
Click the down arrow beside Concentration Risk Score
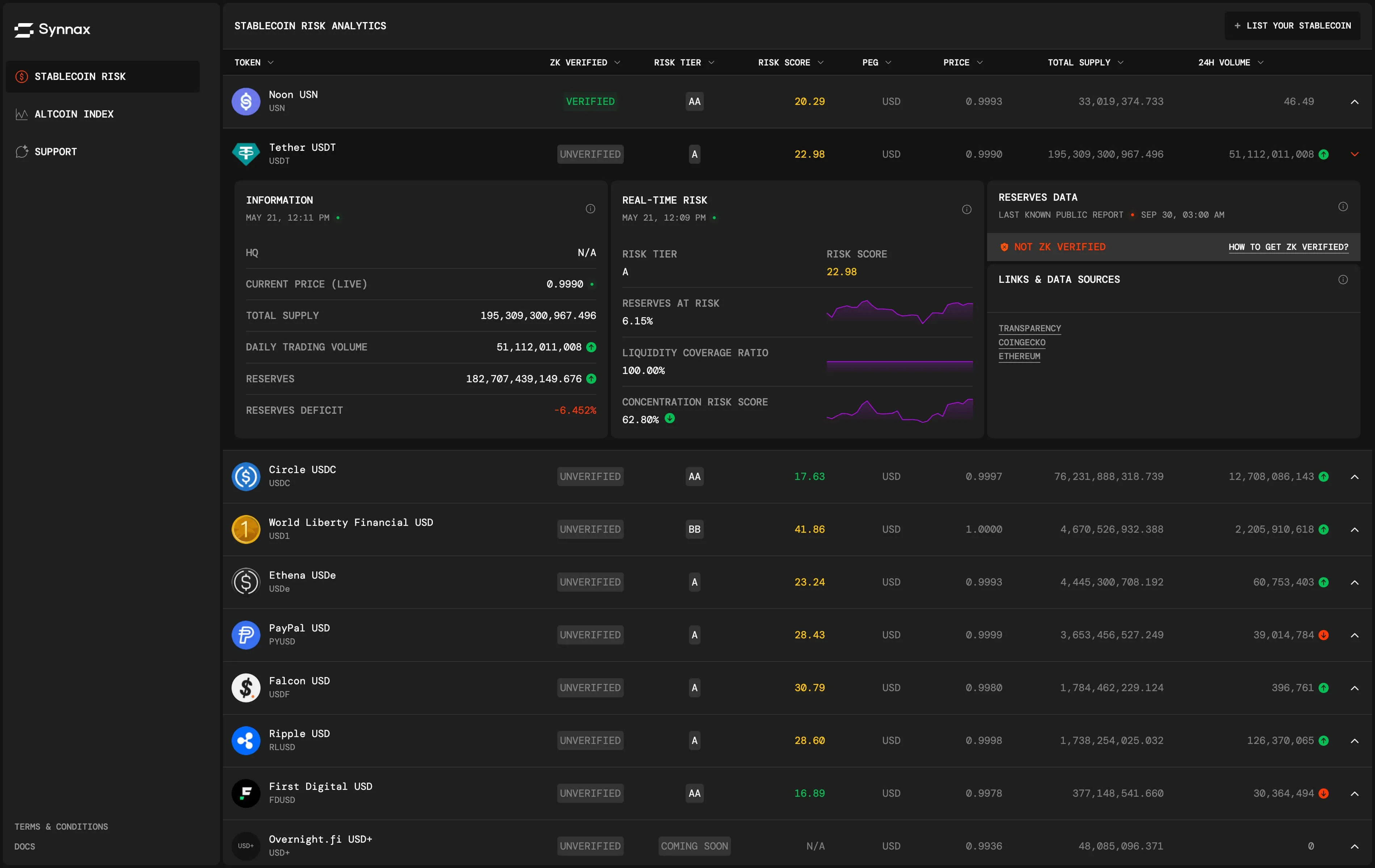click(670, 418)
